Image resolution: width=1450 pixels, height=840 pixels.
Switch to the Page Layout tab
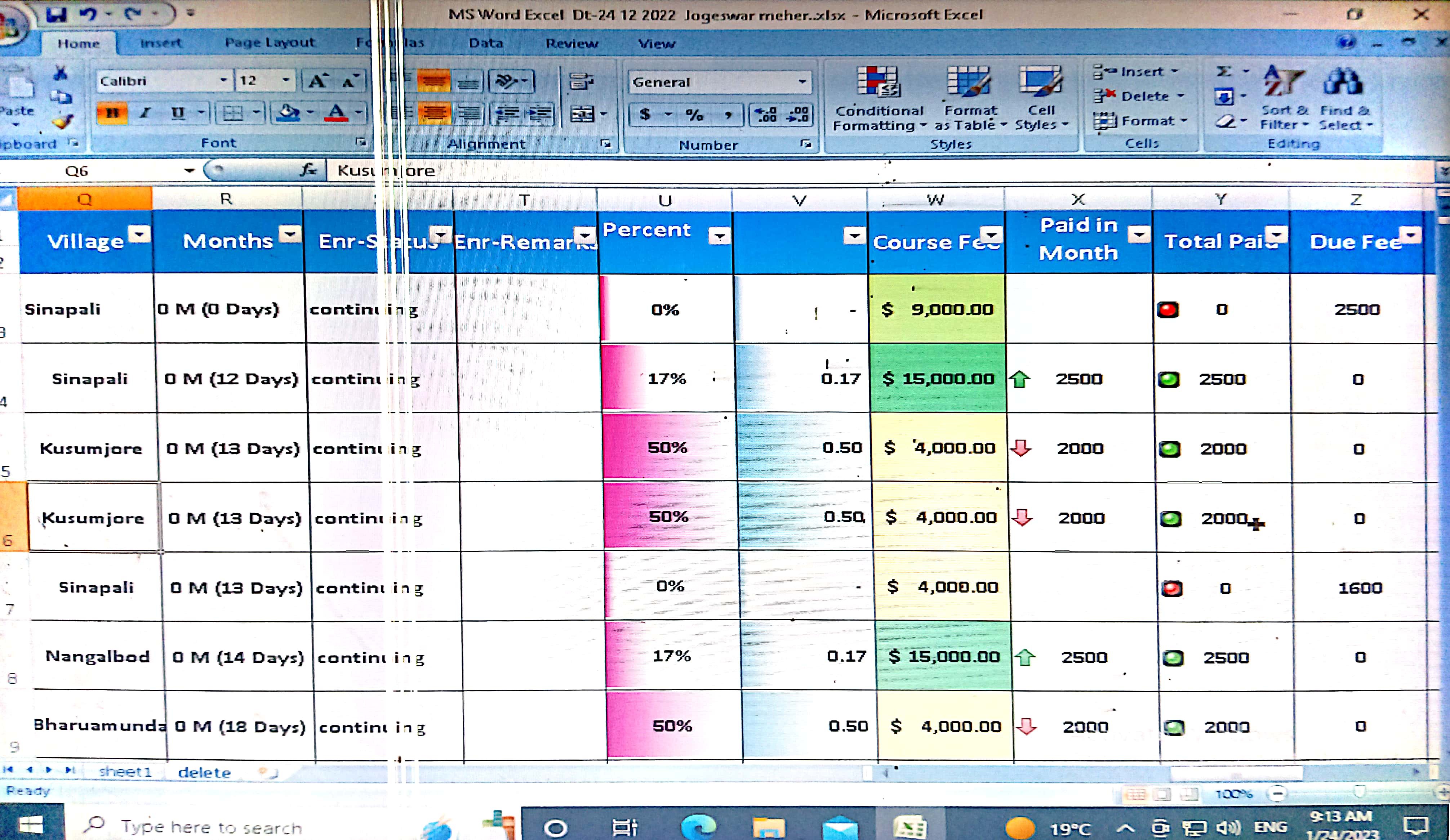coord(269,43)
